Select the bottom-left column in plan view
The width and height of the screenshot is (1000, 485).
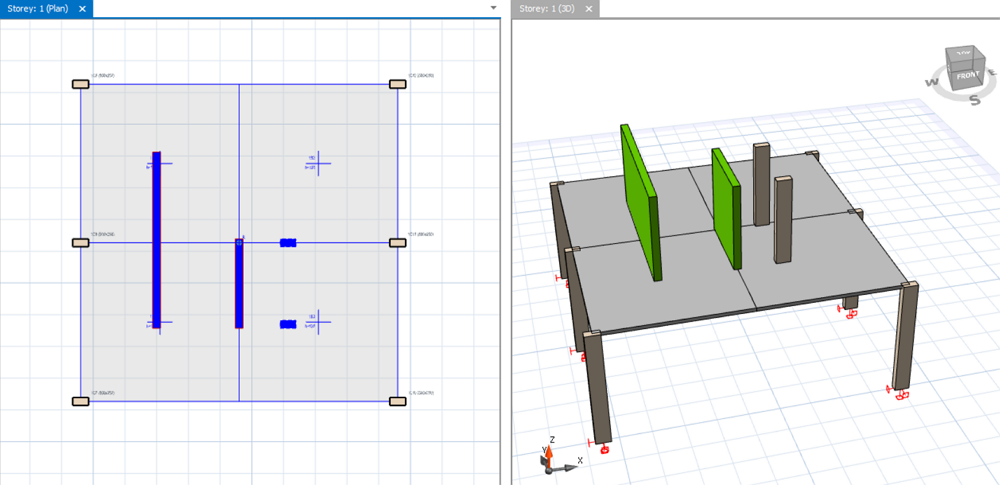[81, 401]
